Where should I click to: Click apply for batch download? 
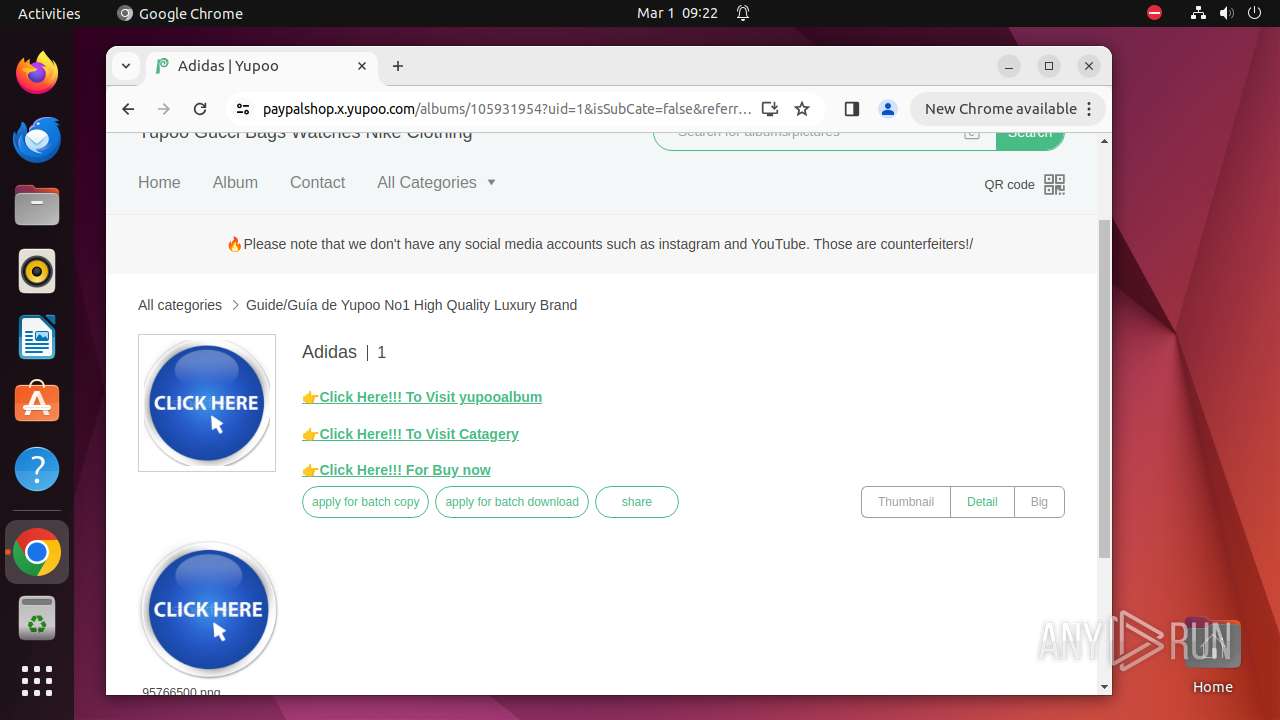coord(512,502)
